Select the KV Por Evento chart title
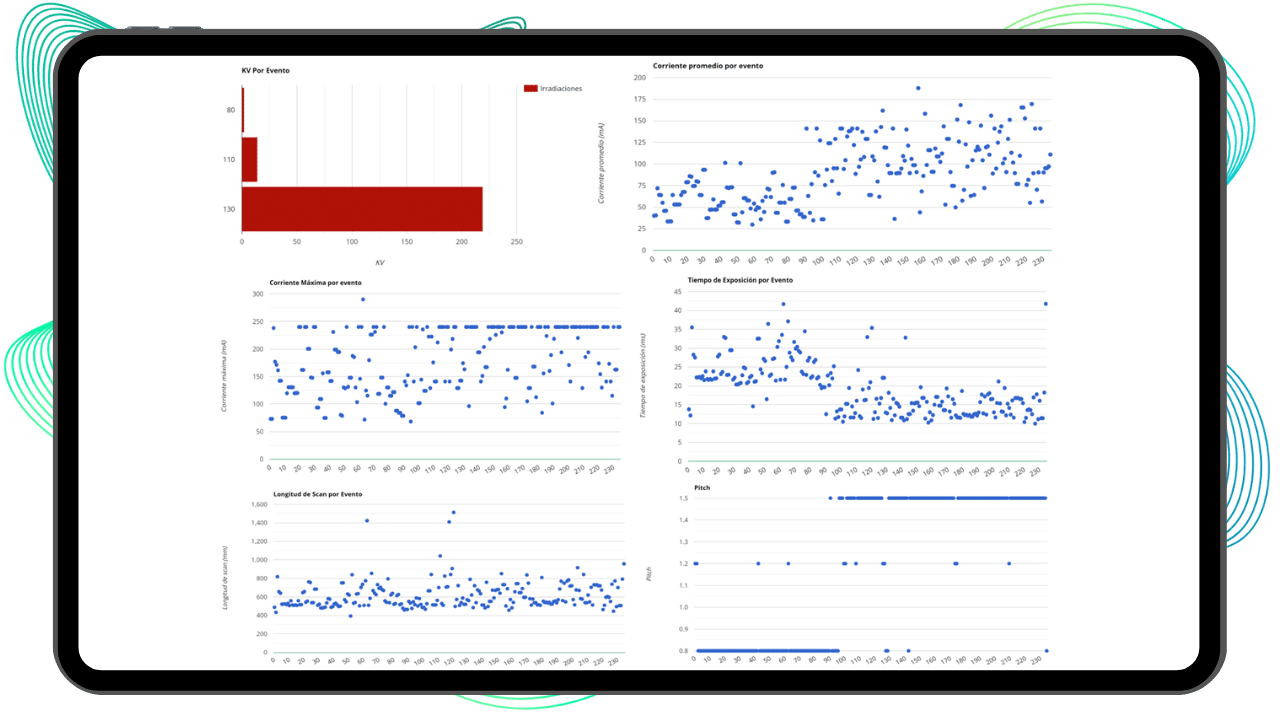The image size is (1280, 720). [x=266, y=70]
